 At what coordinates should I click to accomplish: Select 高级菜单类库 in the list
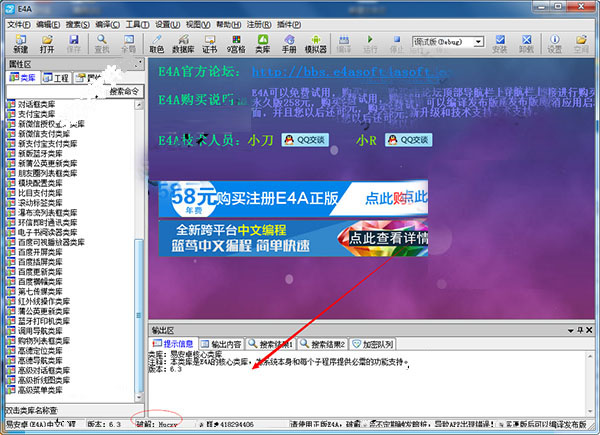pos(40,390)
